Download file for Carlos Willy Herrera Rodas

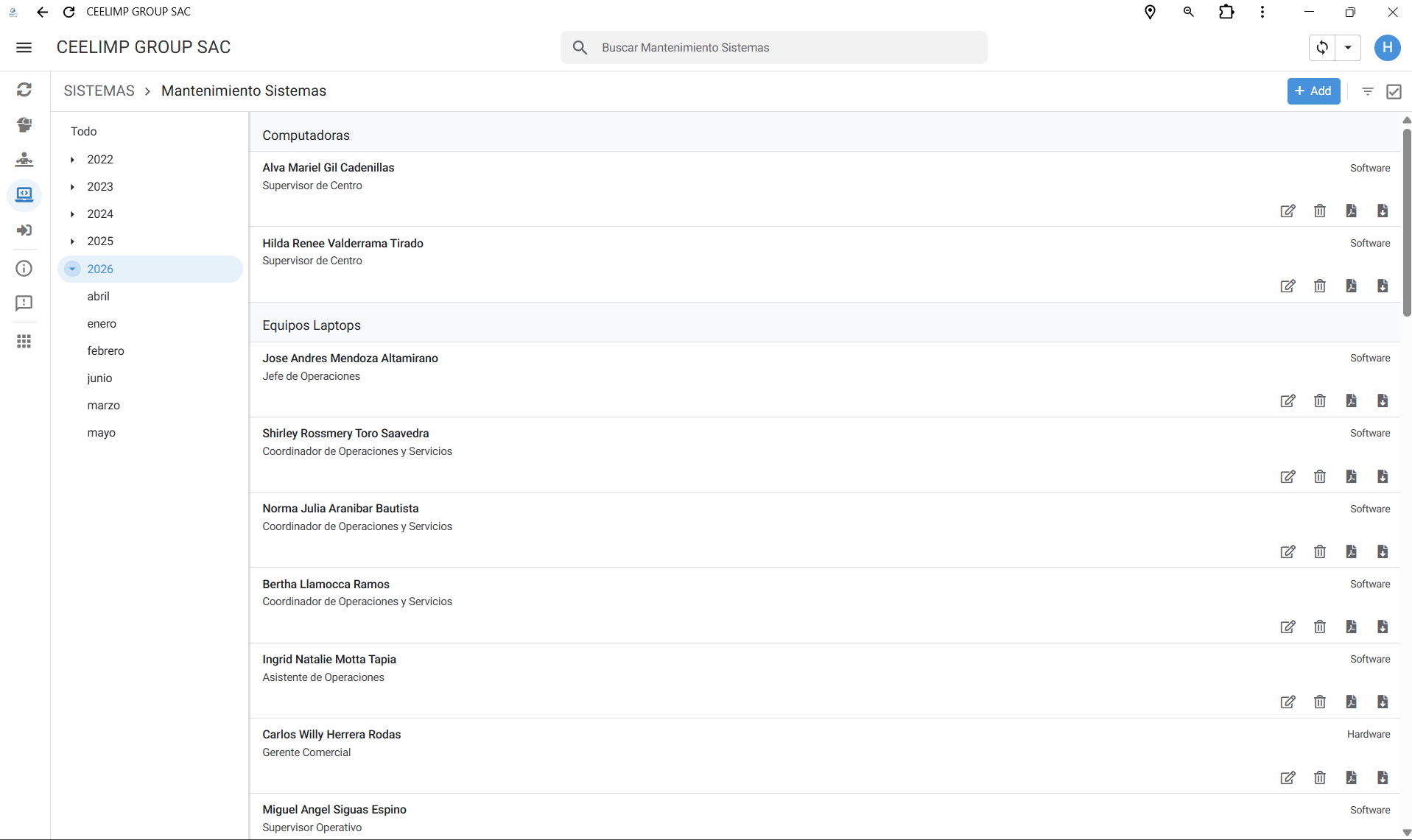tap(1383, 777)
